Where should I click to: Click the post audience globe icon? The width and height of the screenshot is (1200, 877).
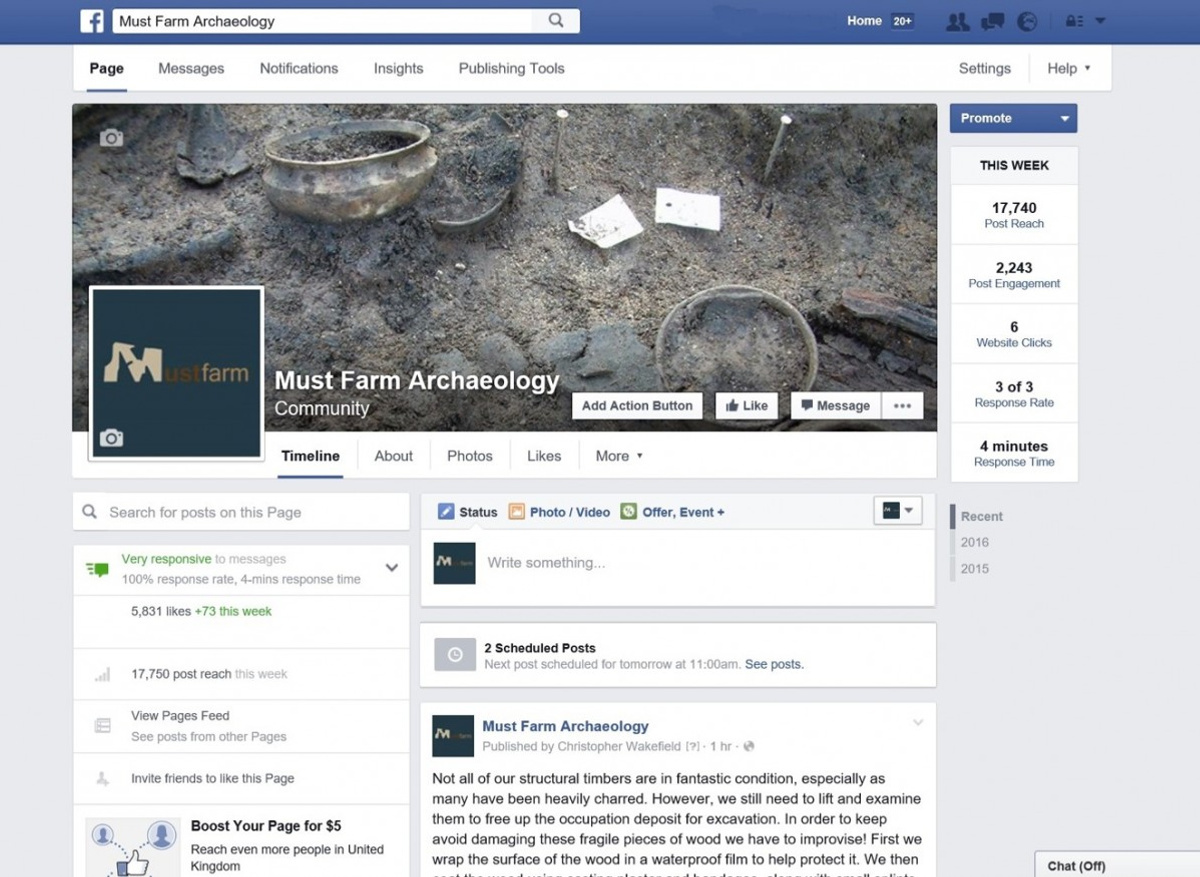[748, 747]
